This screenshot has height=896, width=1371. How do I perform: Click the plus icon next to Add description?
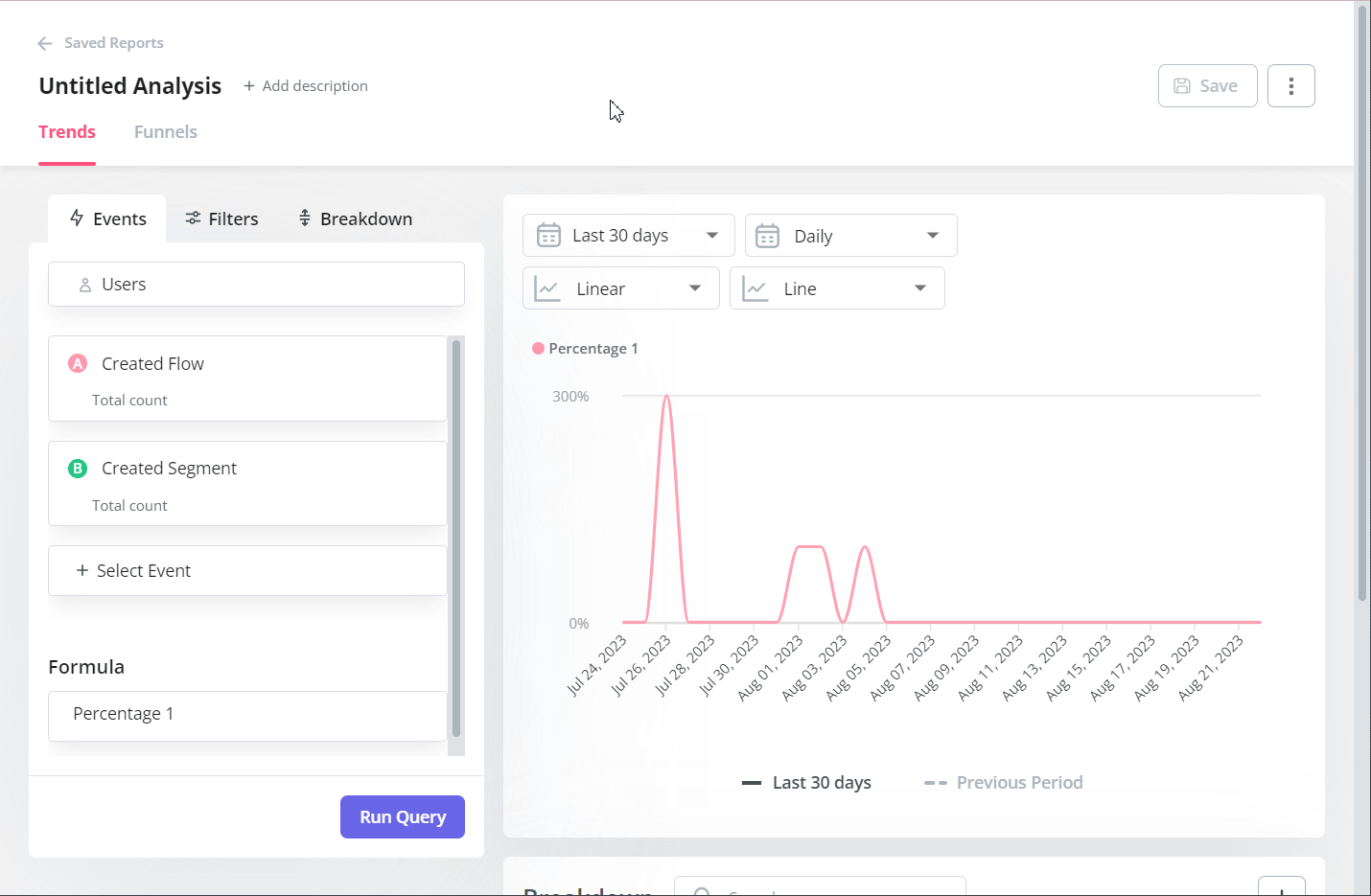pyautogui.click(x=249, y=86)
